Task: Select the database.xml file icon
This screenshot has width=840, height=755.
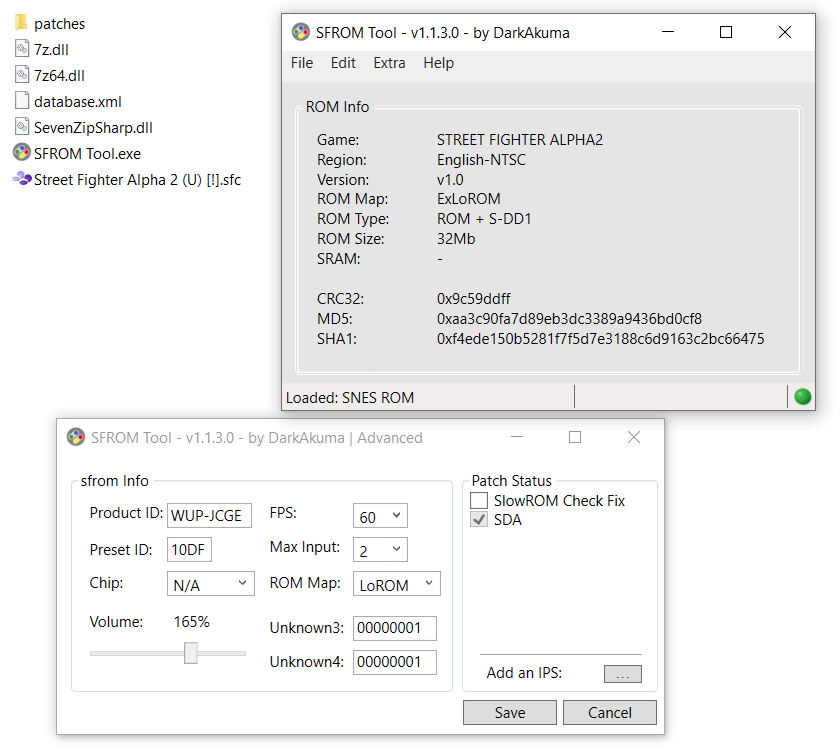Action: click(21, 101)
